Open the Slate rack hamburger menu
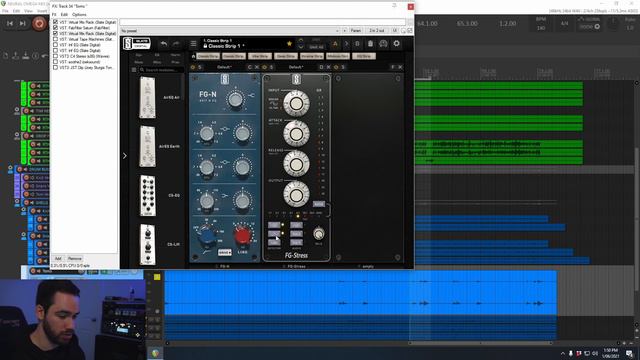This screenshot has width=640, height=360. coord(193,44)
